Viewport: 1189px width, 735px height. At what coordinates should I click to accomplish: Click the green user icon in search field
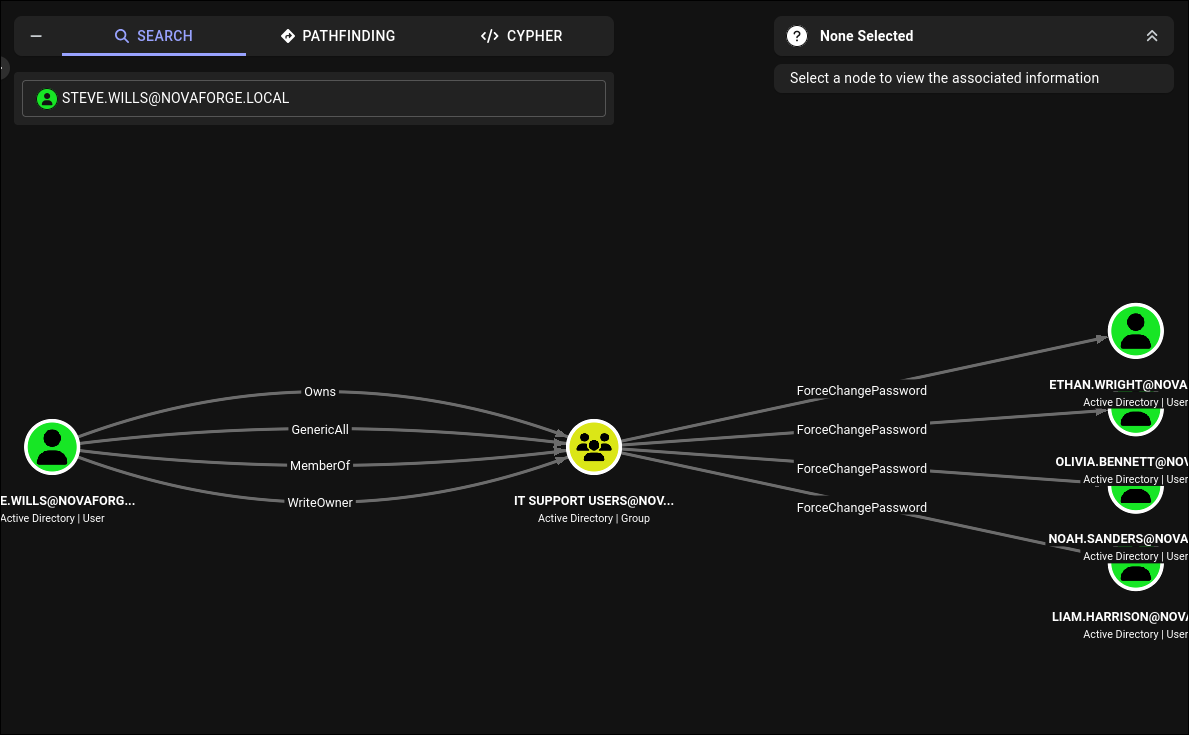tap(47, 99)
